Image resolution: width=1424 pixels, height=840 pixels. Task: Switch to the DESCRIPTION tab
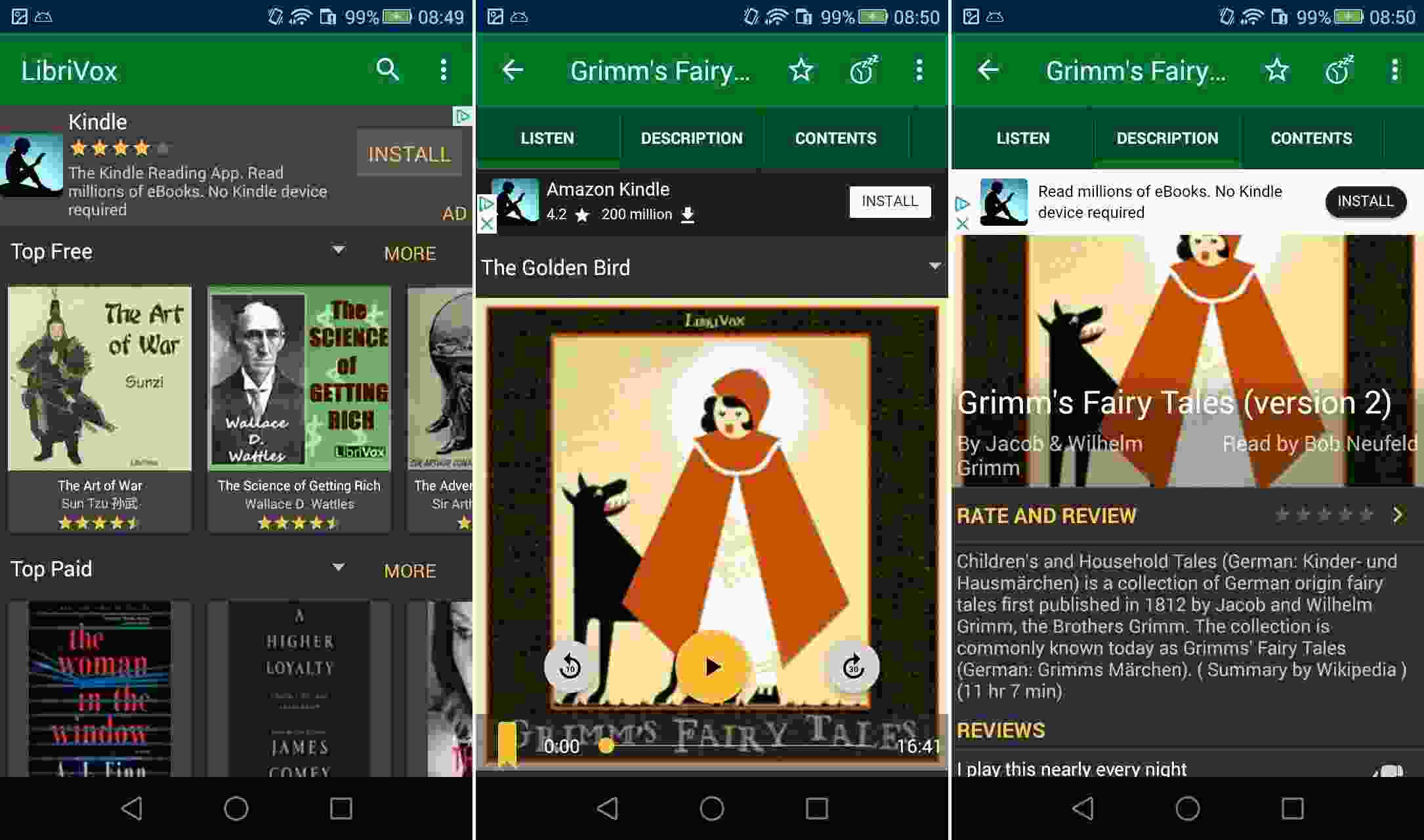pos(690,137)
